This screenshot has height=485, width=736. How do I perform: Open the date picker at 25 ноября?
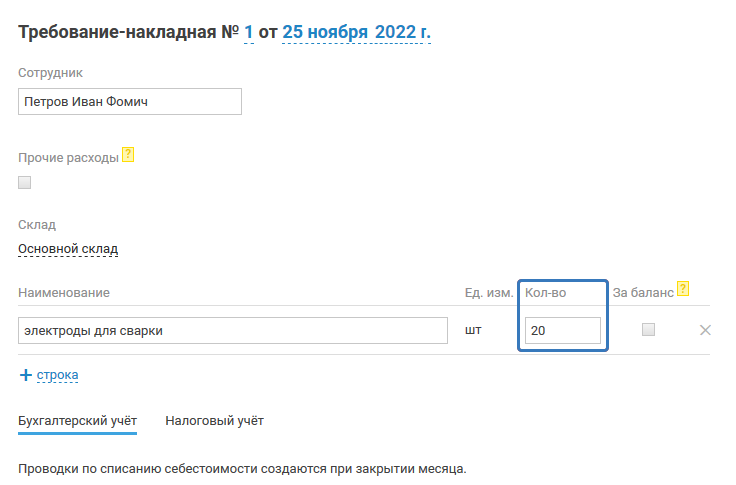[318, 32]
